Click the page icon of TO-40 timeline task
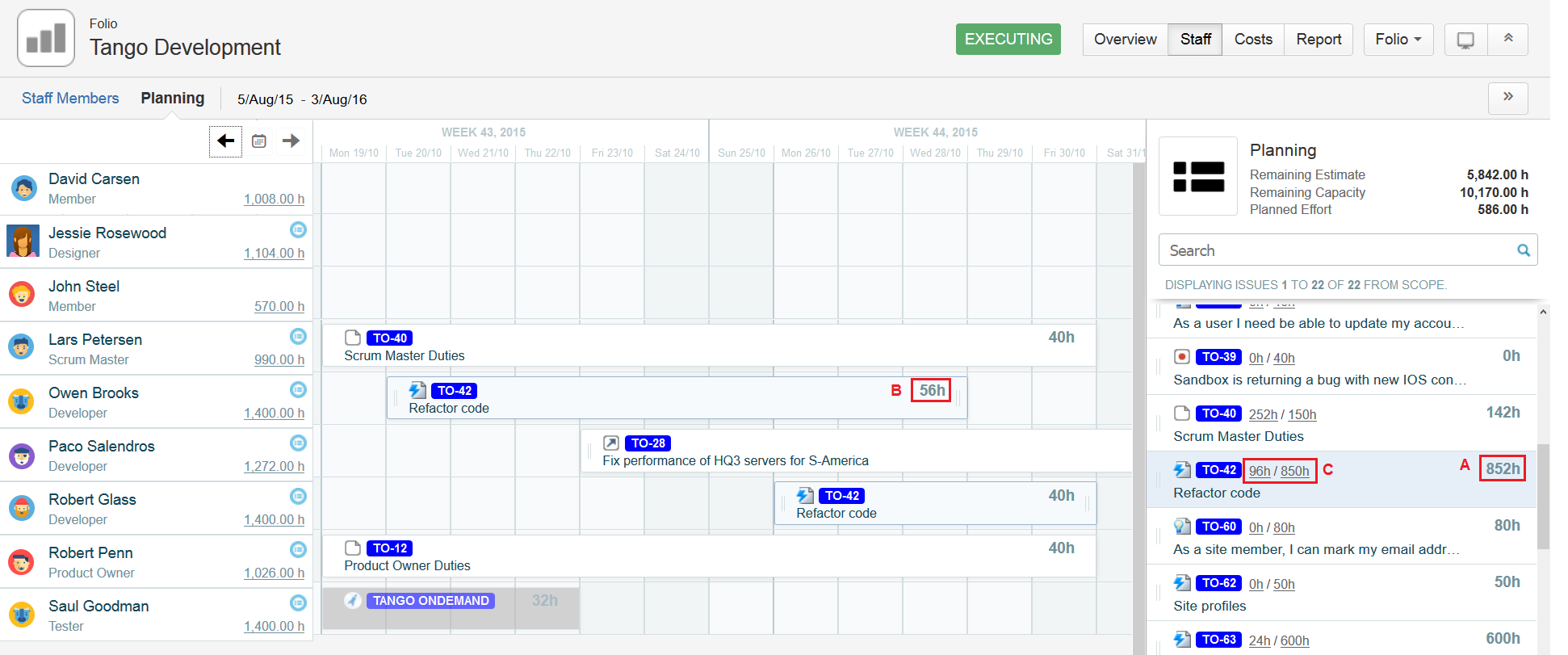Image resolution: width=1568 pixels, height=655 pixels. [x=353, y=338]
